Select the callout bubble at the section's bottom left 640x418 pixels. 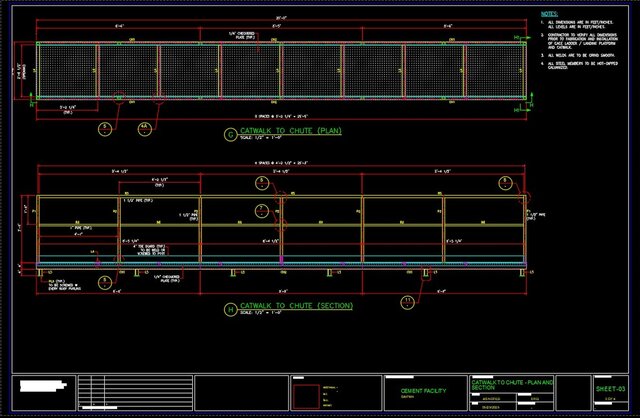(x=104, y=283)
